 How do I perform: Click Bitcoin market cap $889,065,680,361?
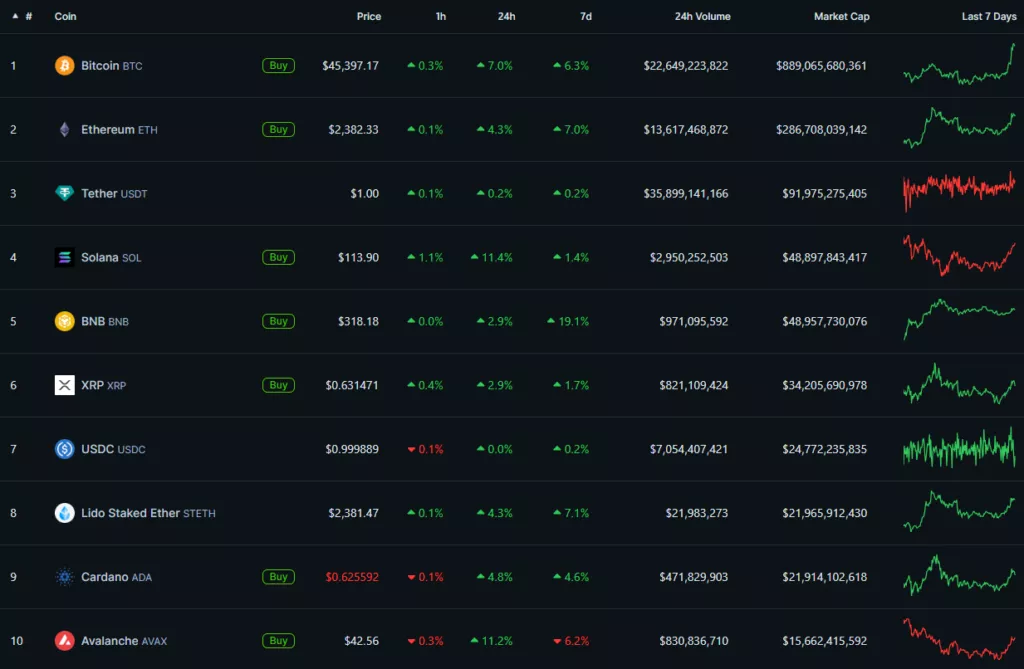click(x=822, y=65)
